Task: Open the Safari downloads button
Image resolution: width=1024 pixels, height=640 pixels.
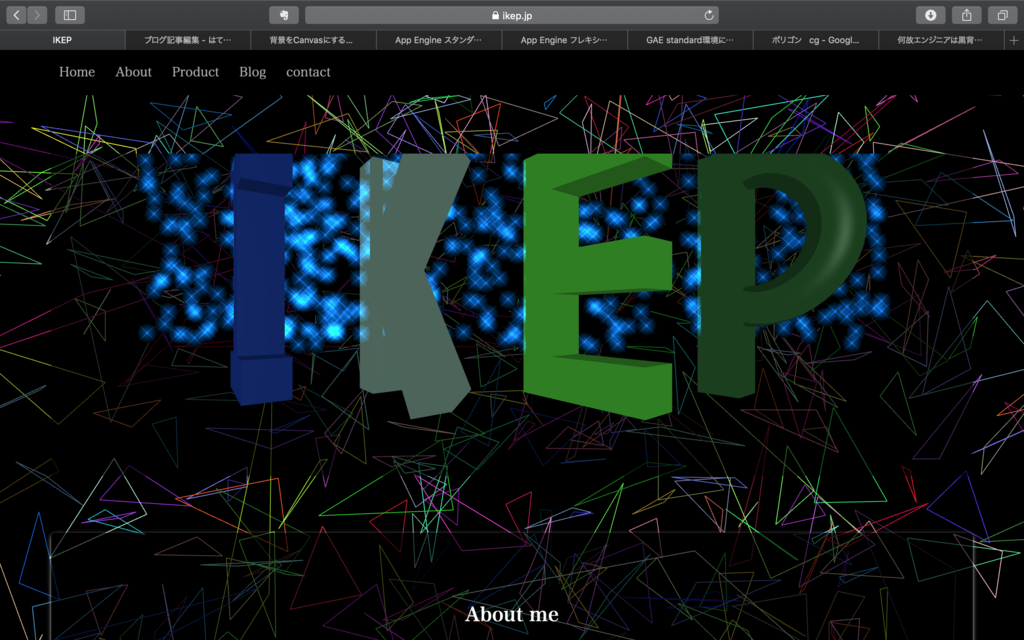Action: click(x=931, y=15)
